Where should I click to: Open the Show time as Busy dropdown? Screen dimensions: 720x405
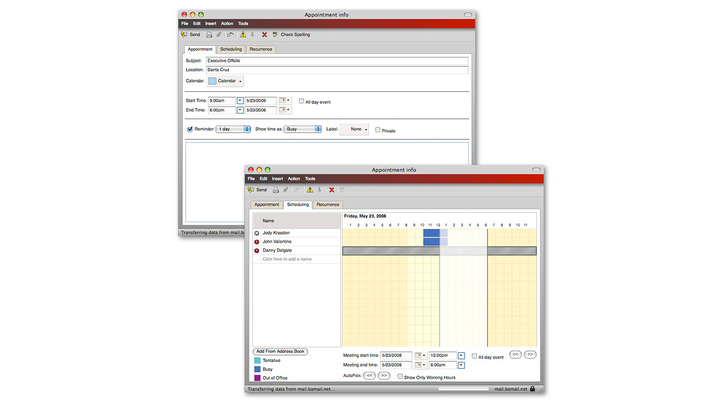click(303, 129)
